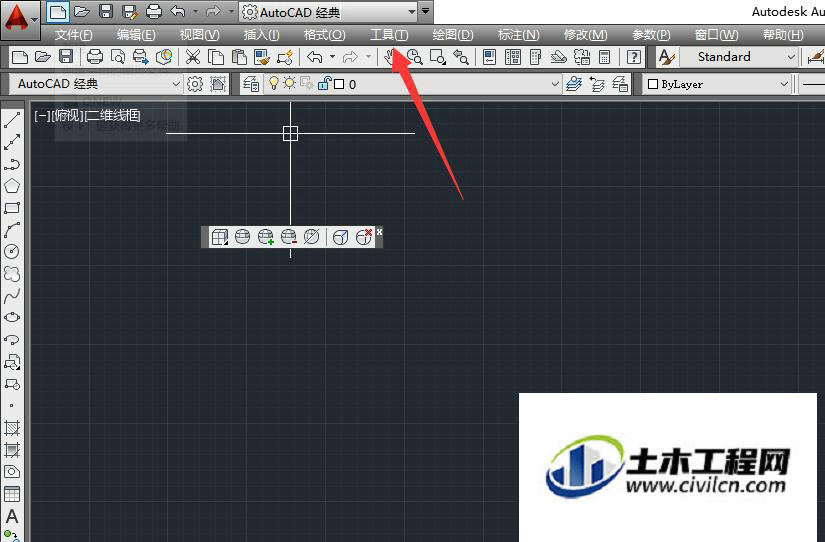Select the Polygon tool
825x542 pixels.
[x=12, y=186]
